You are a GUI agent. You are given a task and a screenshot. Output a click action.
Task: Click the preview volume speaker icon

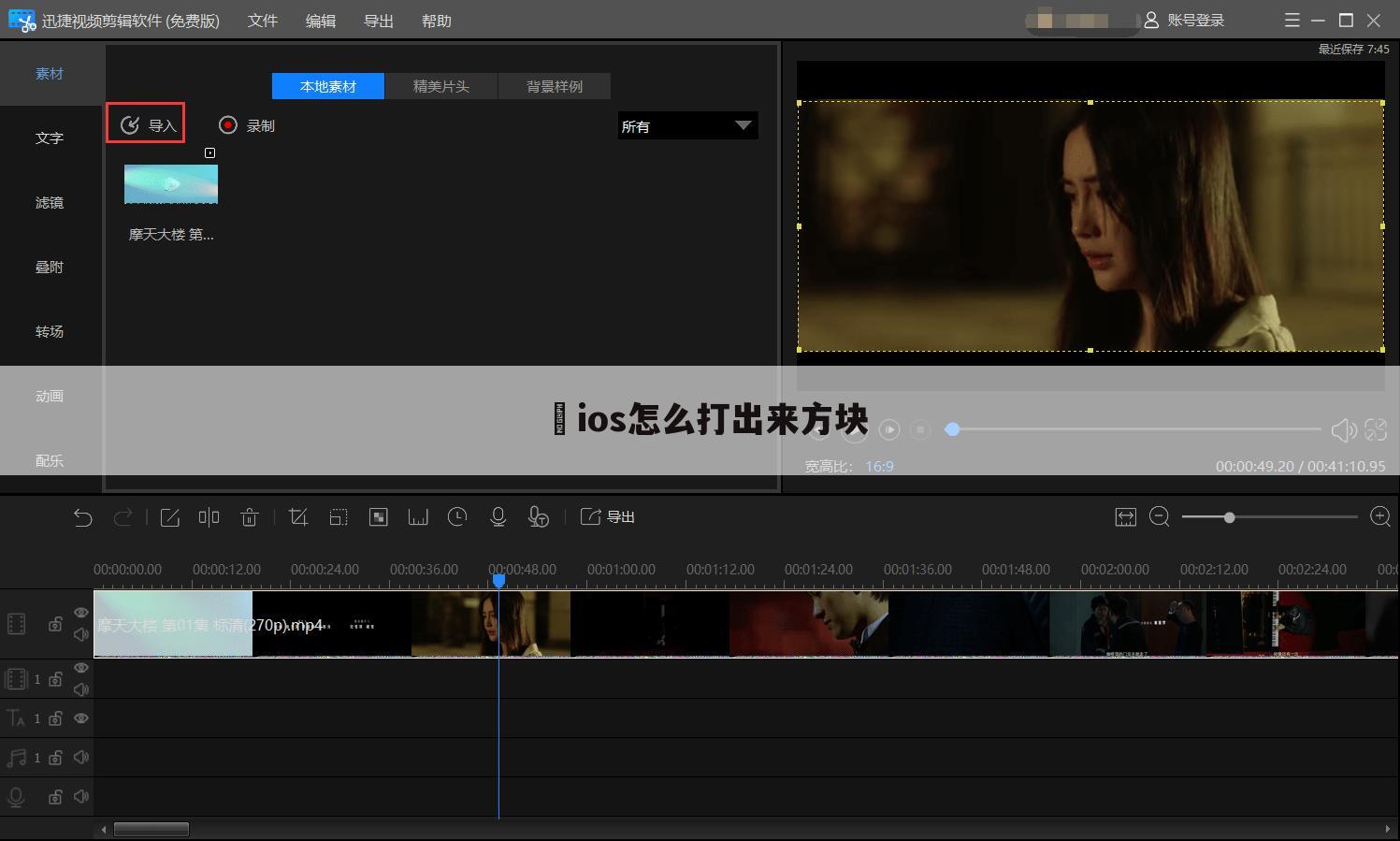pyautogui.click(x=1344, y=429)
